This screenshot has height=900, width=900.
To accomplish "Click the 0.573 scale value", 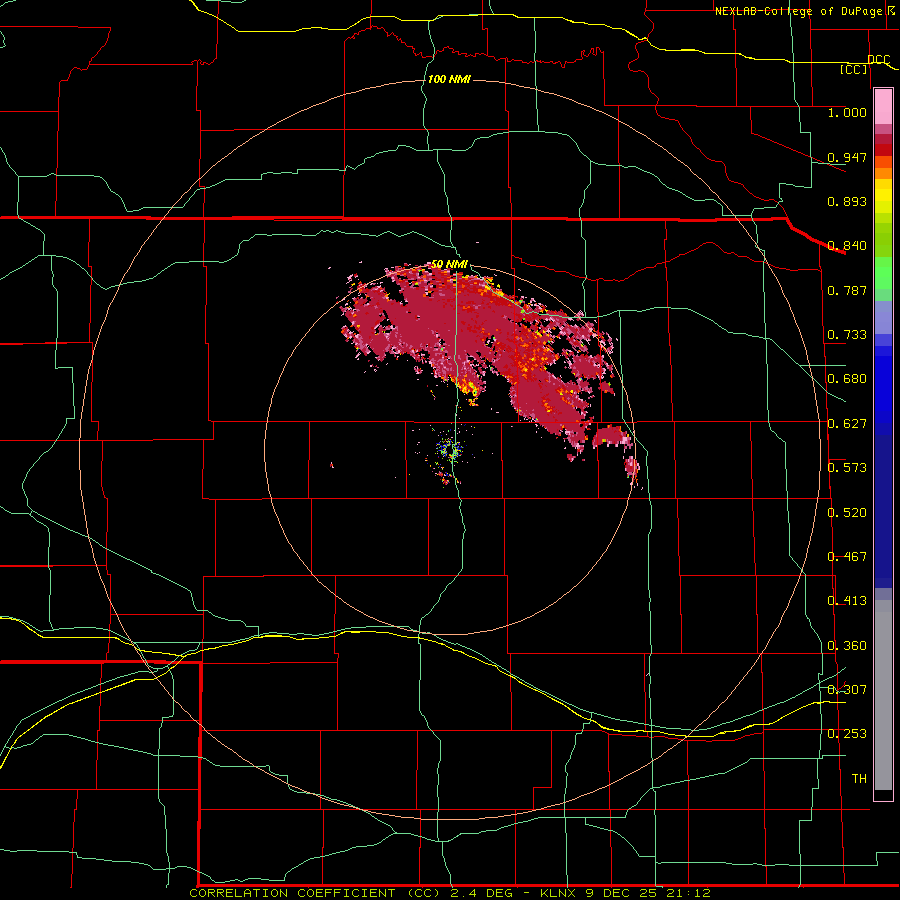I will [847, 468].
